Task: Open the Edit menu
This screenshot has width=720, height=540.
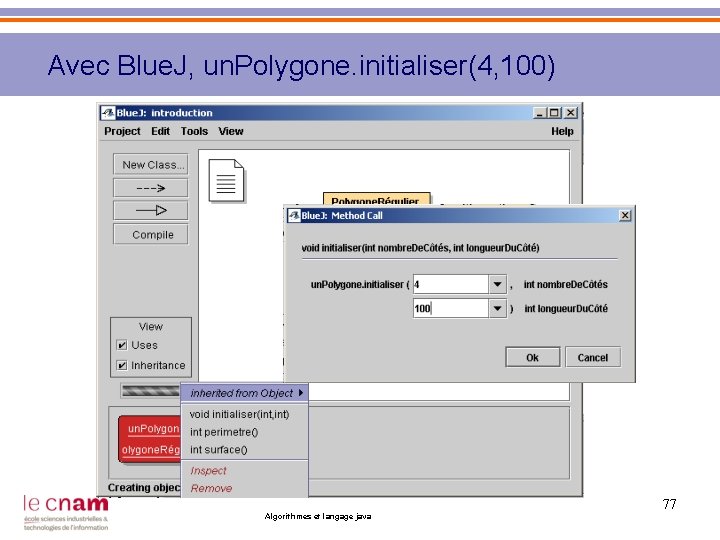Action: point(160,131)
